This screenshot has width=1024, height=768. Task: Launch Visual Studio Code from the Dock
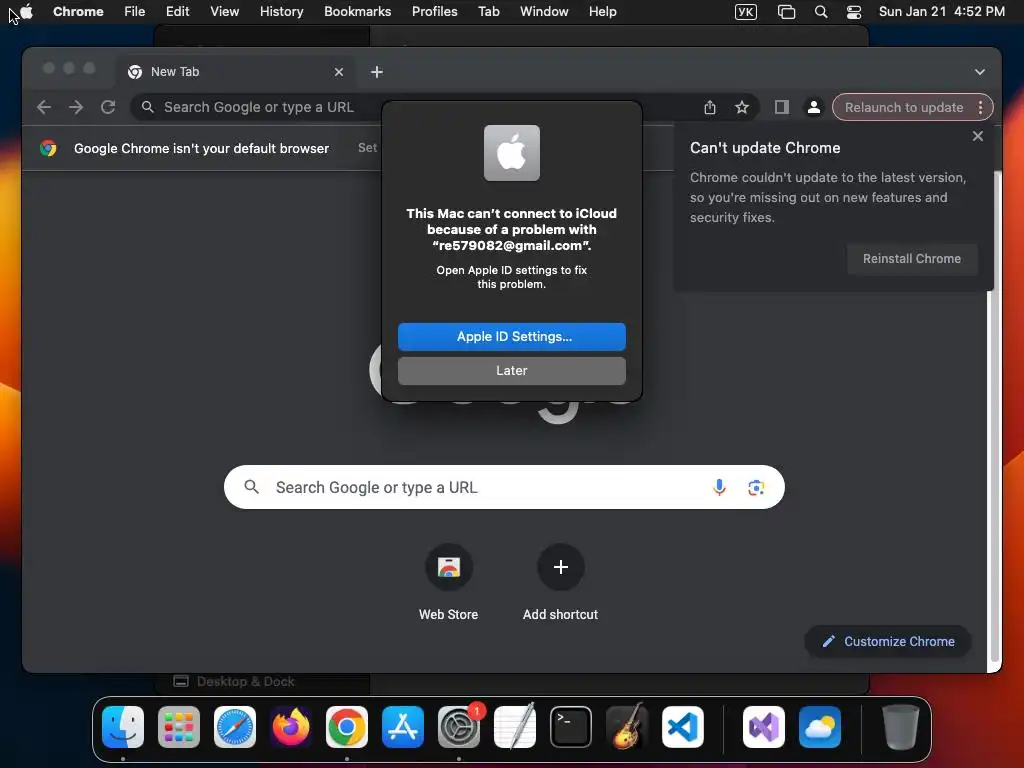[x=682, y=727]
